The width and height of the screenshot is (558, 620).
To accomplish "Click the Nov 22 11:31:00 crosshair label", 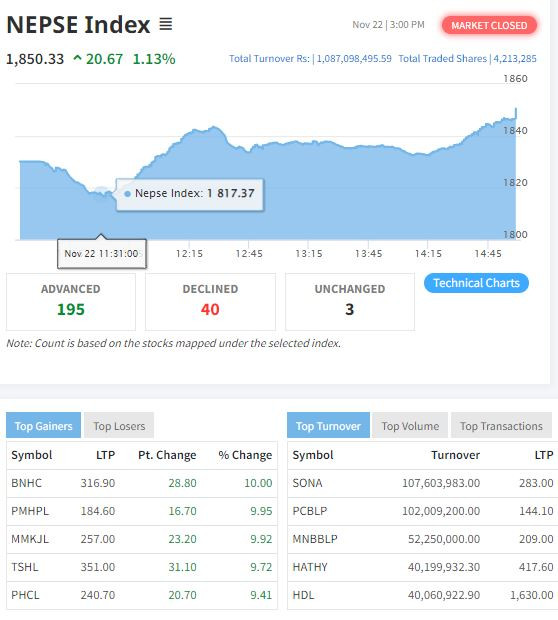I will coord(102,254).
